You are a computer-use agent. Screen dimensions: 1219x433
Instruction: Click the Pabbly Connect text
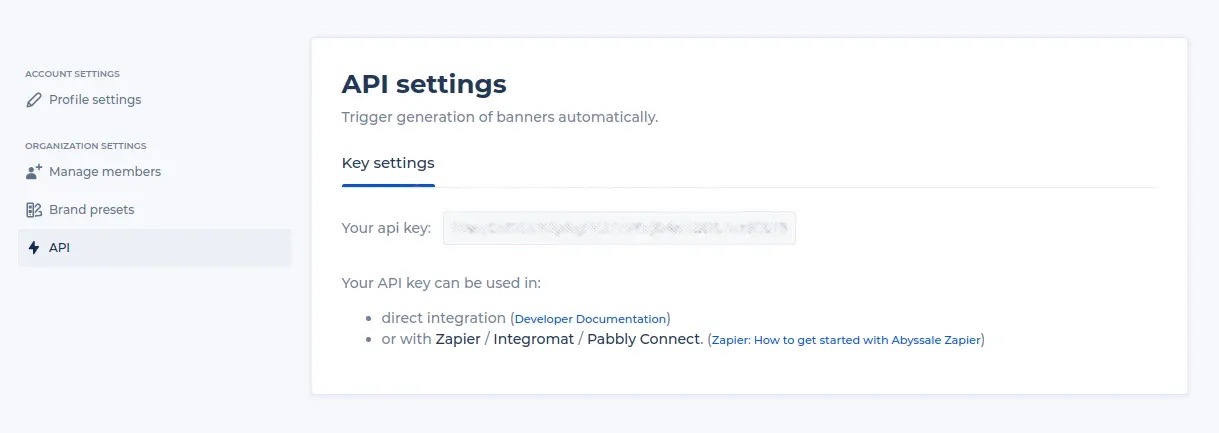point(643,339)
